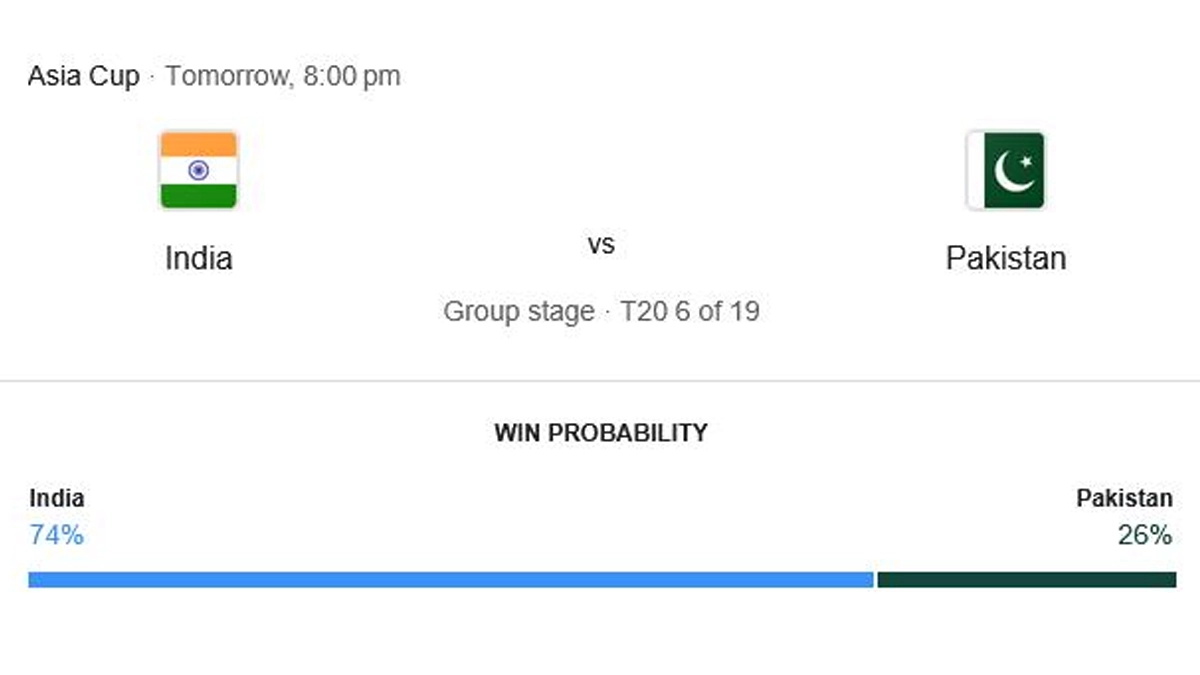1200x675 pixels.
Task: Click Pakistan's 26% win percentage
Action: click(x=1144, y=535)
